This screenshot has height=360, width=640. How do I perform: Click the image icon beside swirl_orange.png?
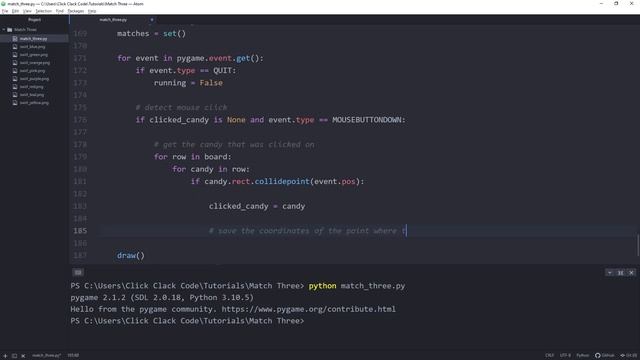(x=15, y=63)
